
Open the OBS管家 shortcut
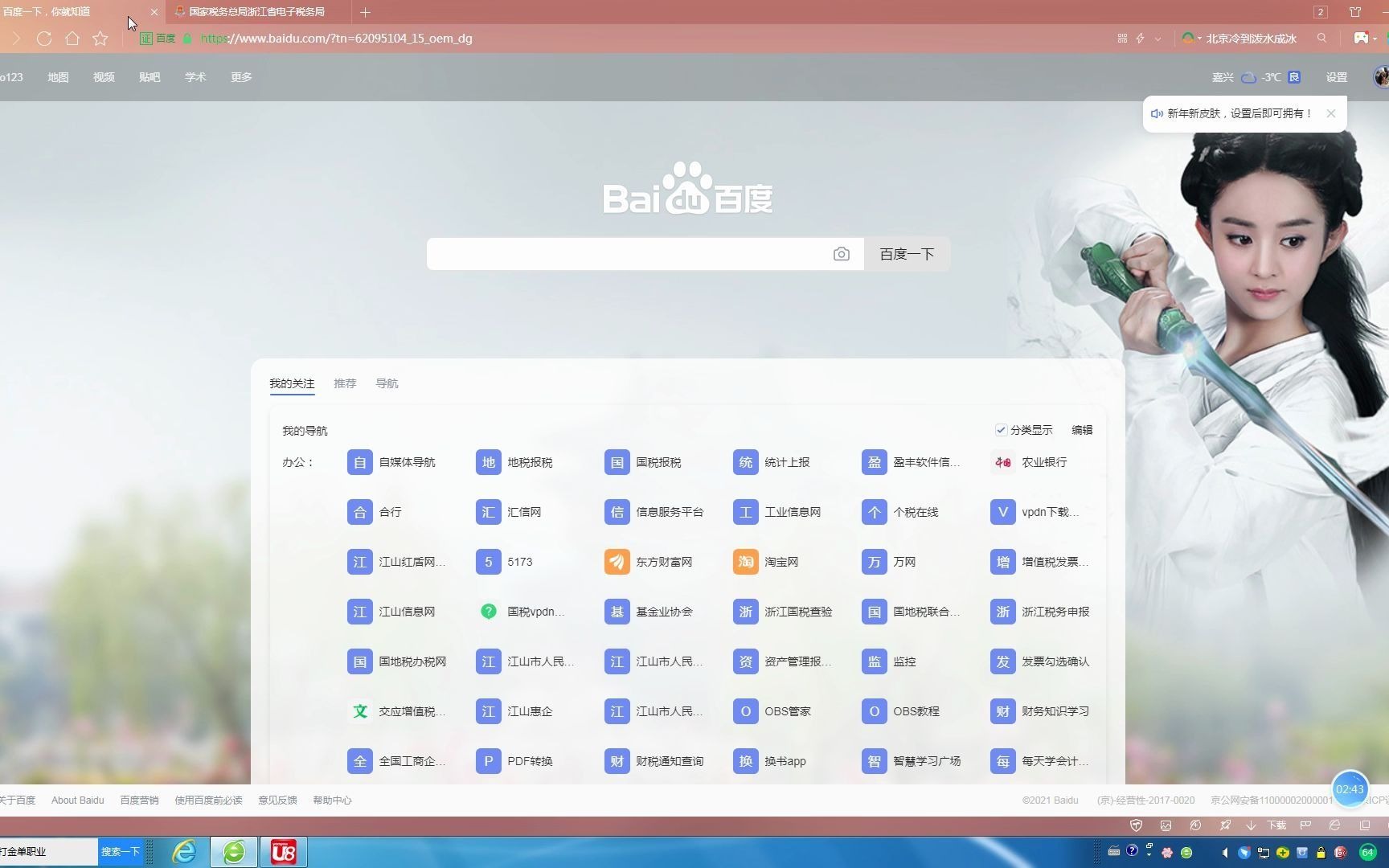(x=772, y=711)
